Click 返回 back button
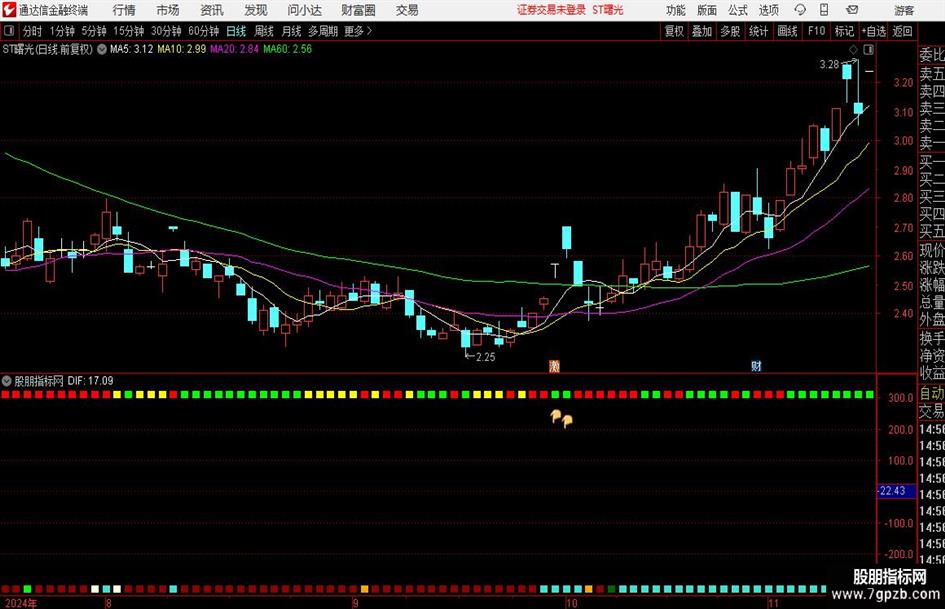The image size is (945, 609). [x=902, y=31]
